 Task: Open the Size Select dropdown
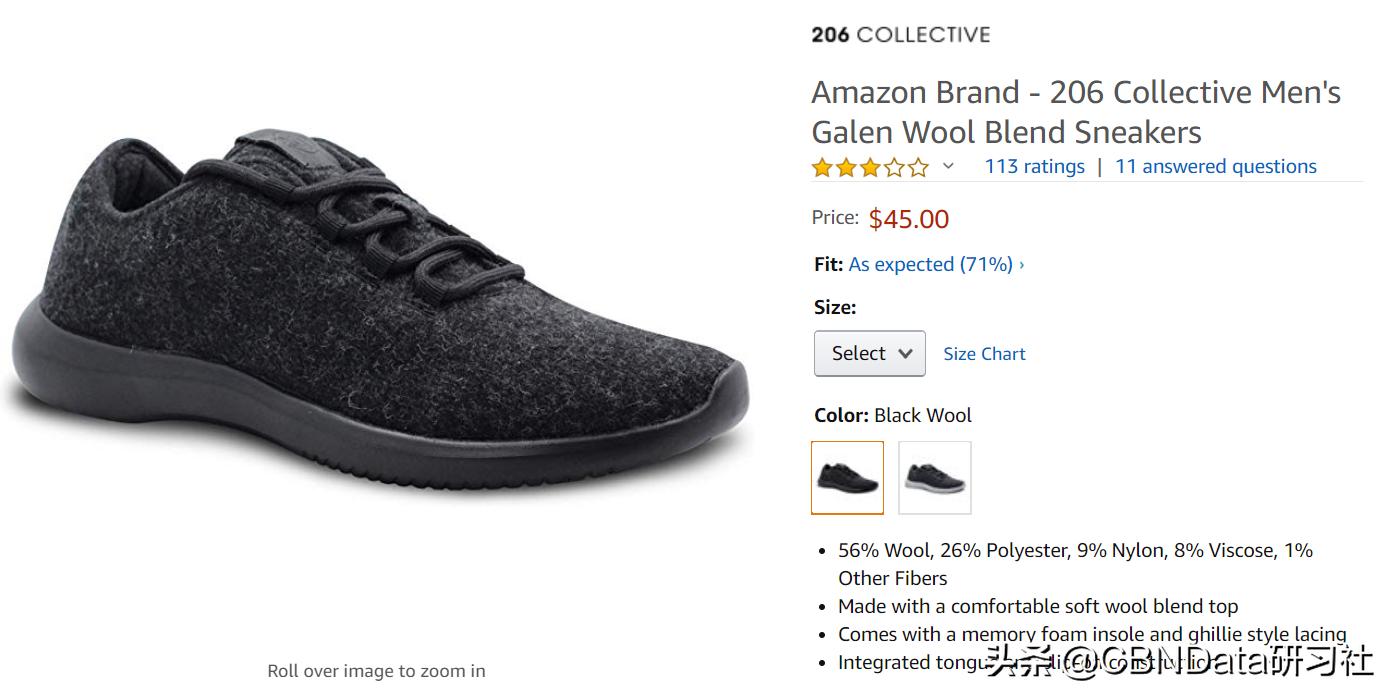pyautogui.click(x=869, y=353)
